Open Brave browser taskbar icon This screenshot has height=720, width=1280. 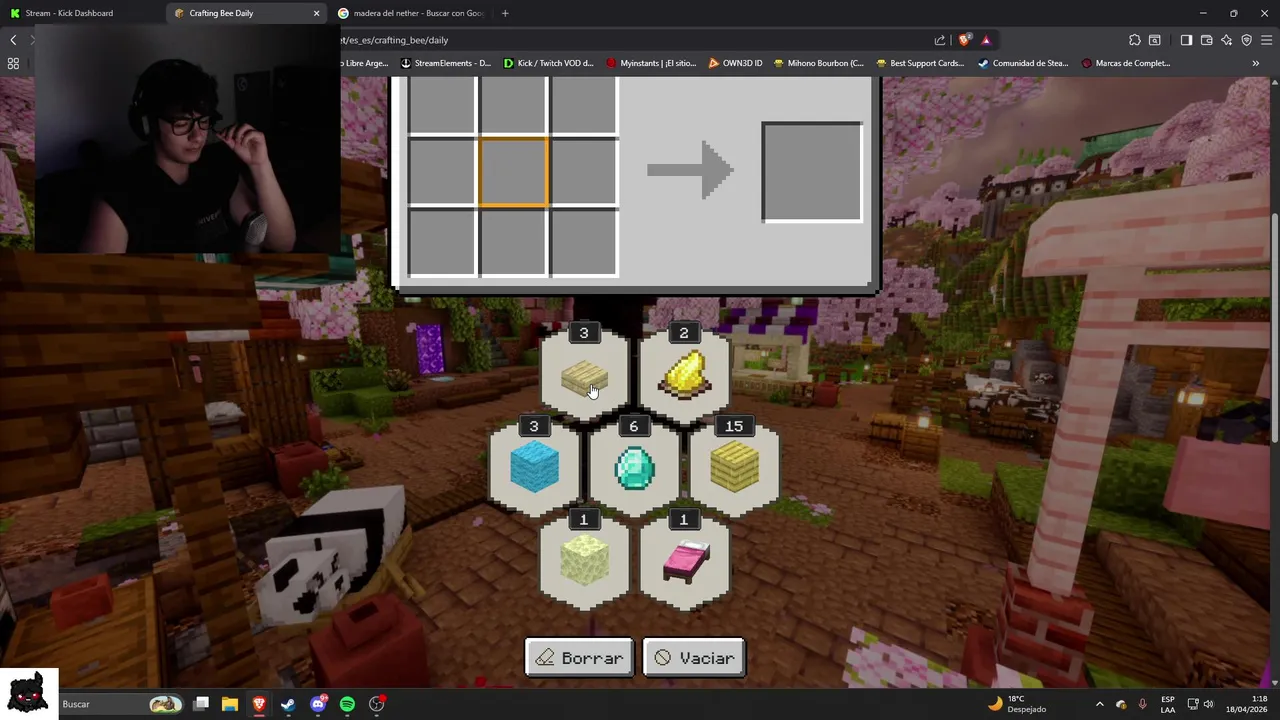tap(259, 704)
